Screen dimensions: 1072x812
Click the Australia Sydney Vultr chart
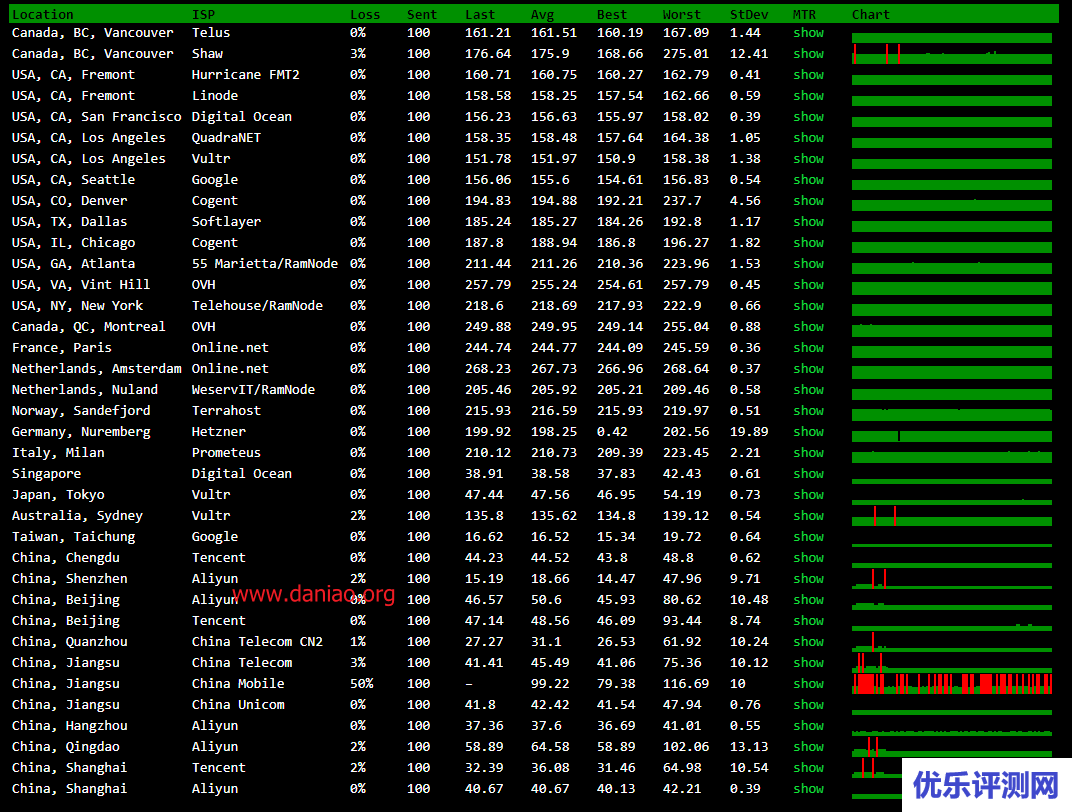[x=952, y=516]
